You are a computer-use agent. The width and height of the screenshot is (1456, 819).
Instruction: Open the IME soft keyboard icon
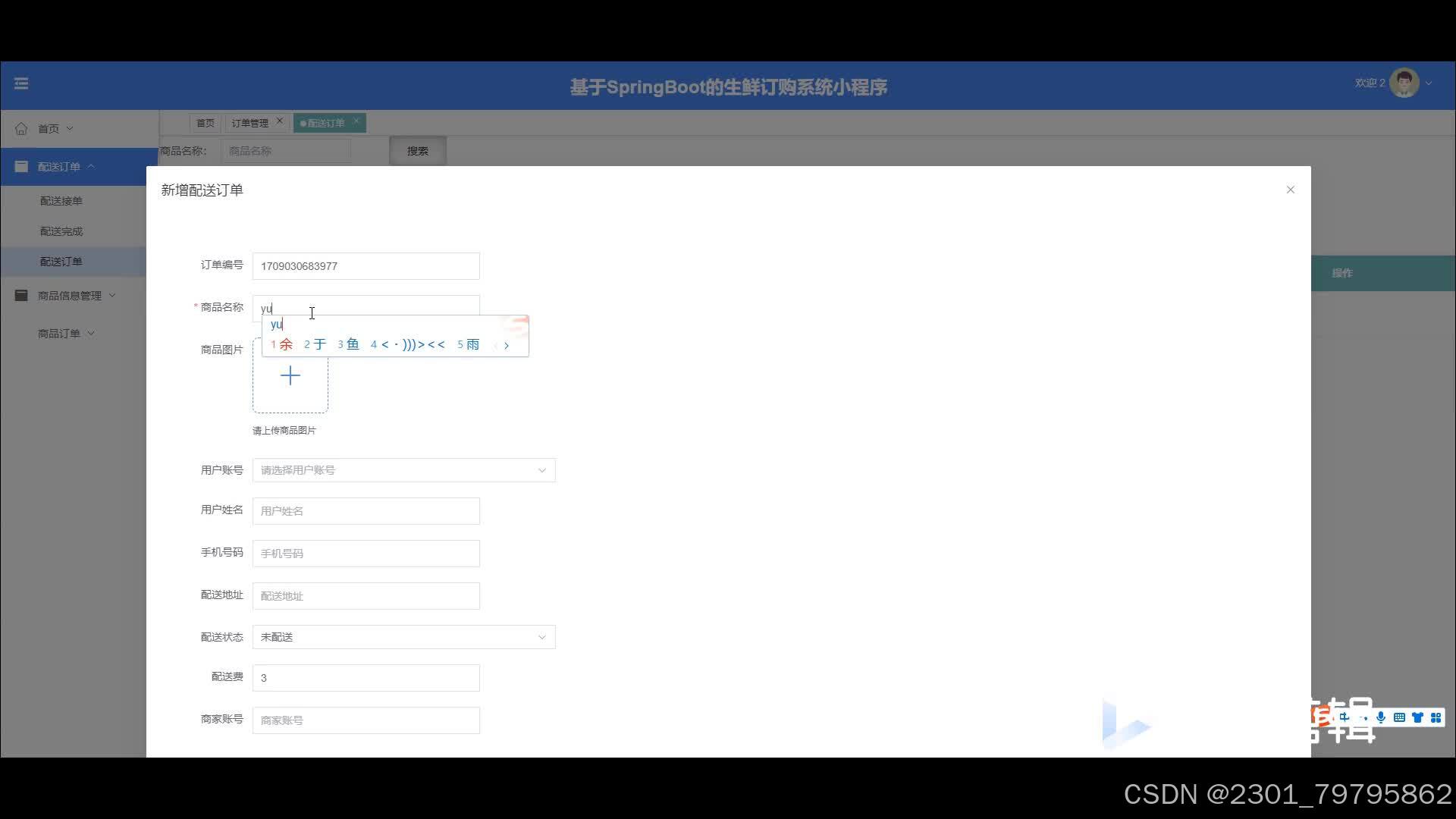tap(1399, 717)
